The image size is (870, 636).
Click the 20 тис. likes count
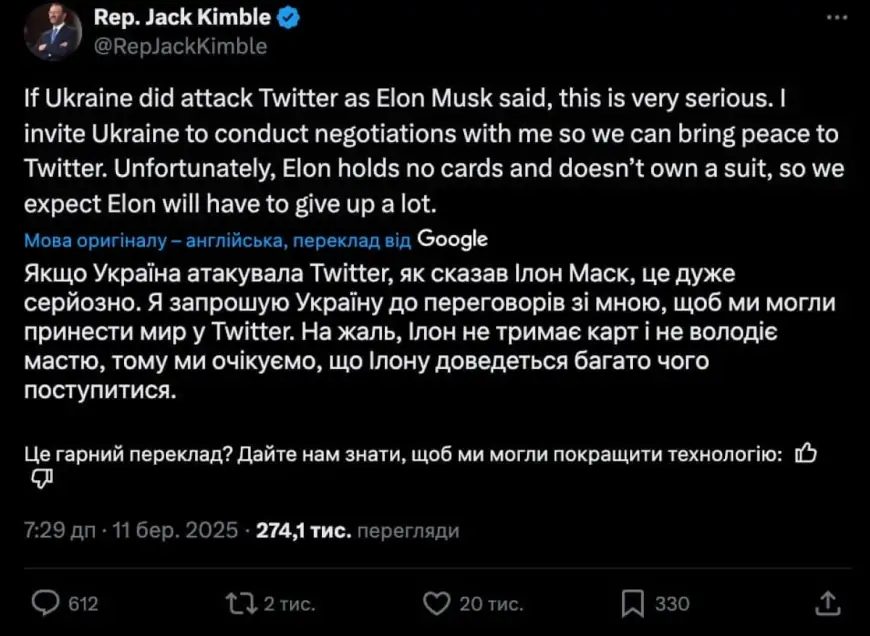[490, 603]
